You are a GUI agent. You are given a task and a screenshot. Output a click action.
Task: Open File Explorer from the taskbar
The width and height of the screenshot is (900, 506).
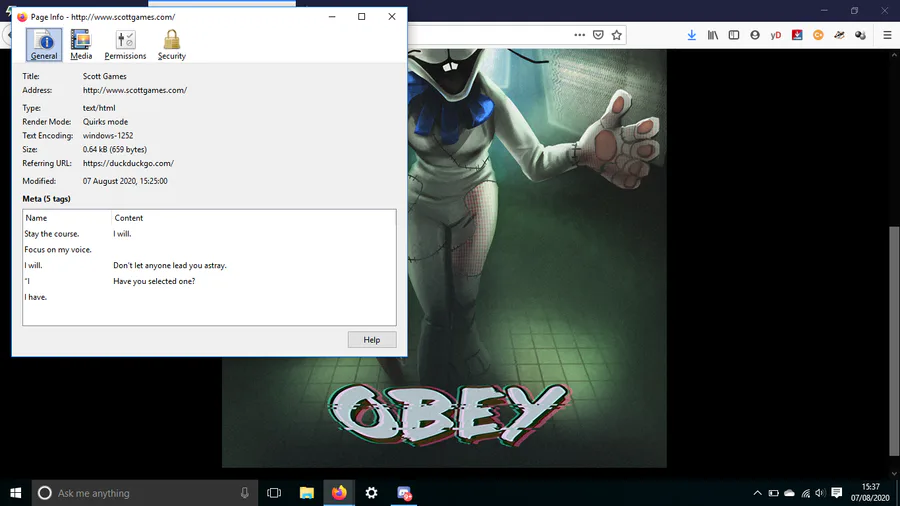point(307,493)
